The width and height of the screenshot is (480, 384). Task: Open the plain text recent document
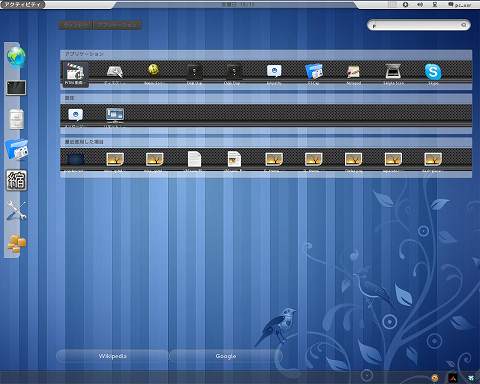tap(194, 159)
